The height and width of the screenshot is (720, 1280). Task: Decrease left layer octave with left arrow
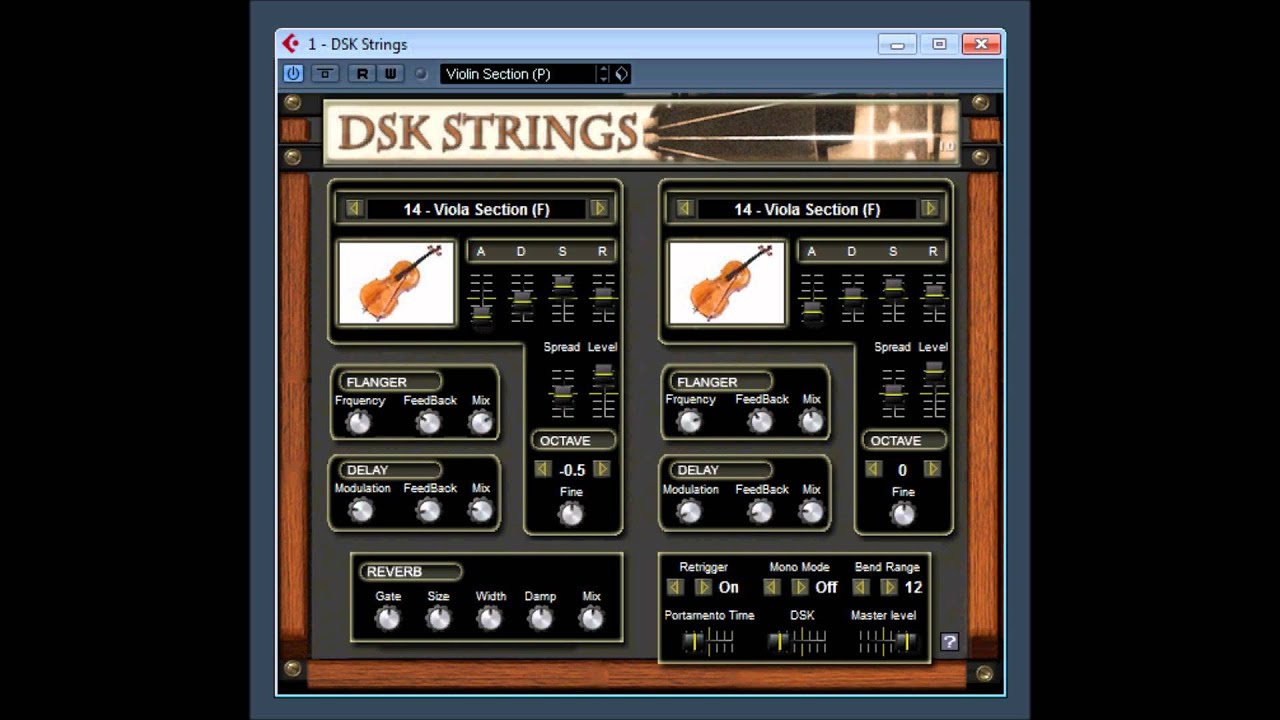(542, 469)
